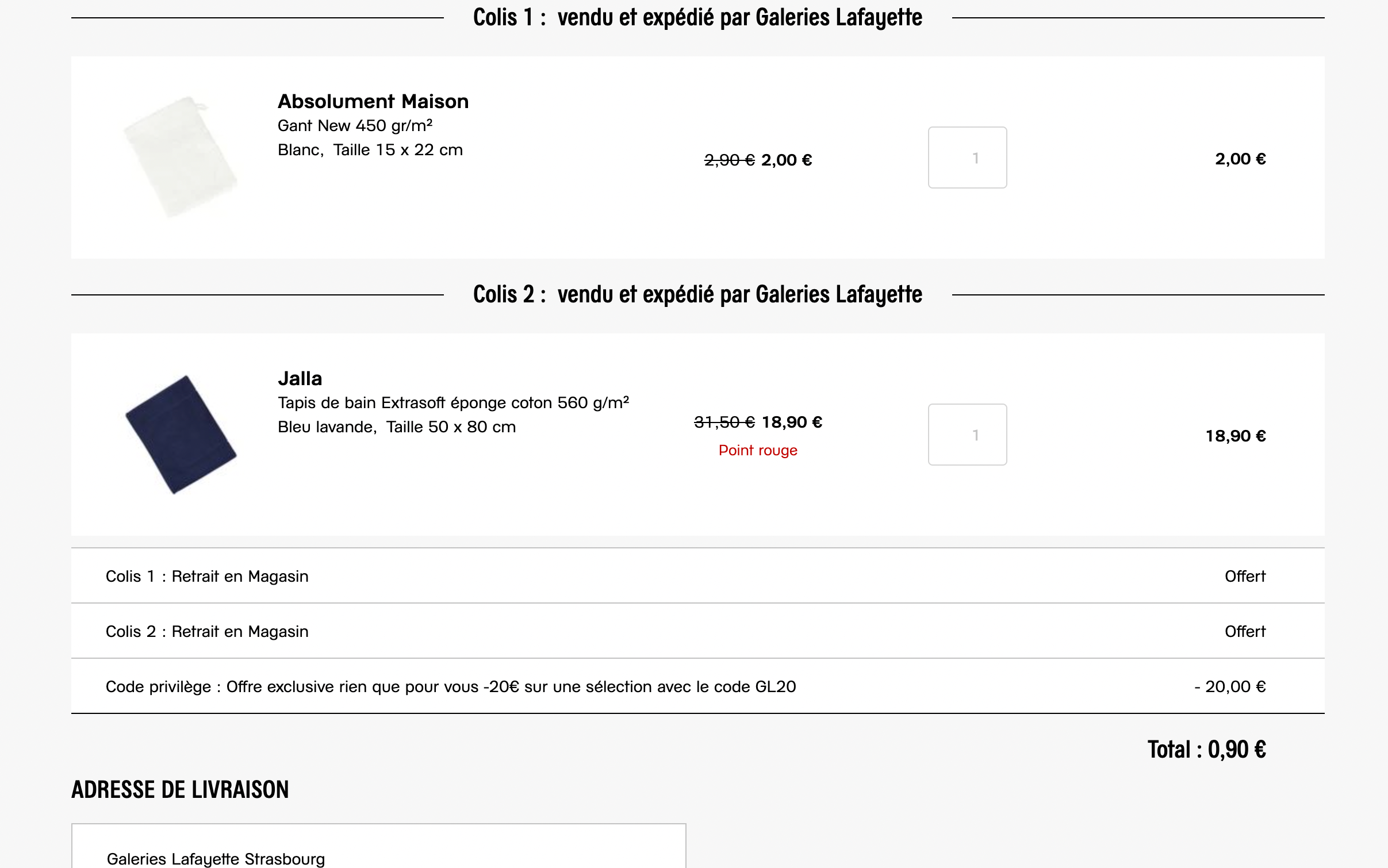Viewport: 1388px width, 868px height.
Task: Click the -20,00 € discount amount
Action: click(x=1229, y=686)
